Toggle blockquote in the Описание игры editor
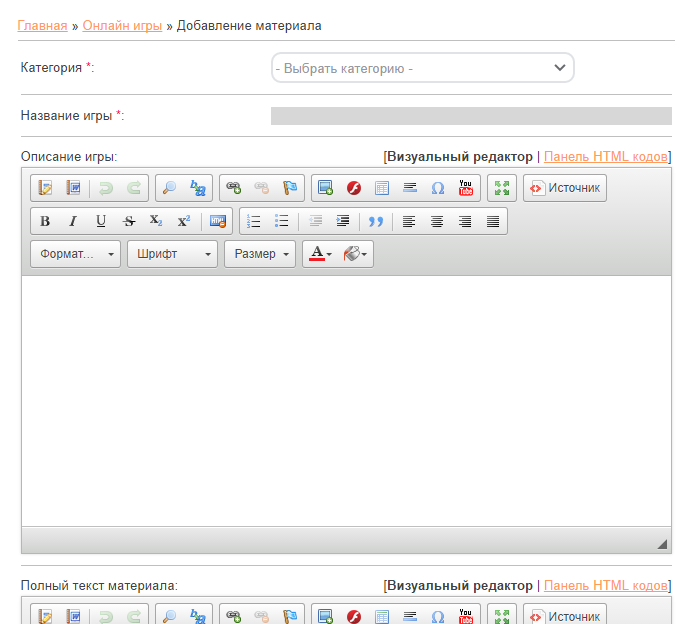 click(x=376, y=221)
